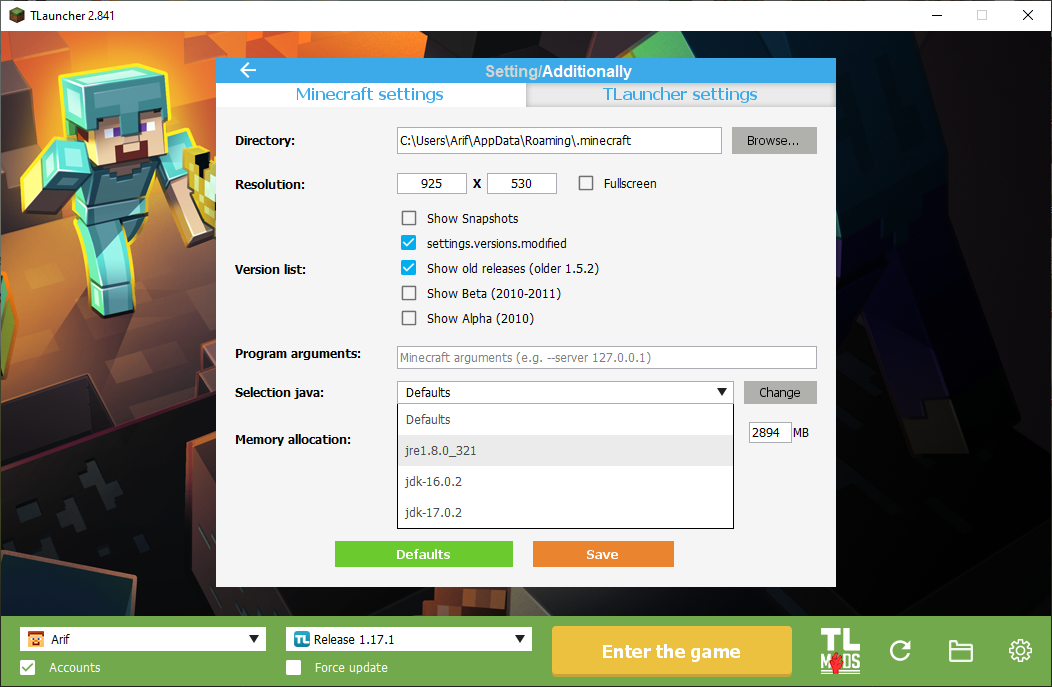Uncheck the Accounts checkbox

tap(28, 668)
